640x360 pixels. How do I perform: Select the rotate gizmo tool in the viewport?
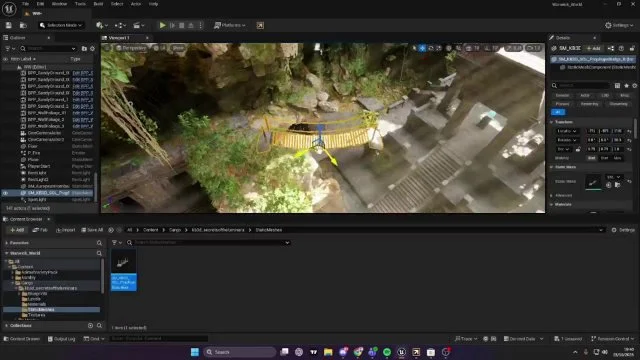(431, 48)
